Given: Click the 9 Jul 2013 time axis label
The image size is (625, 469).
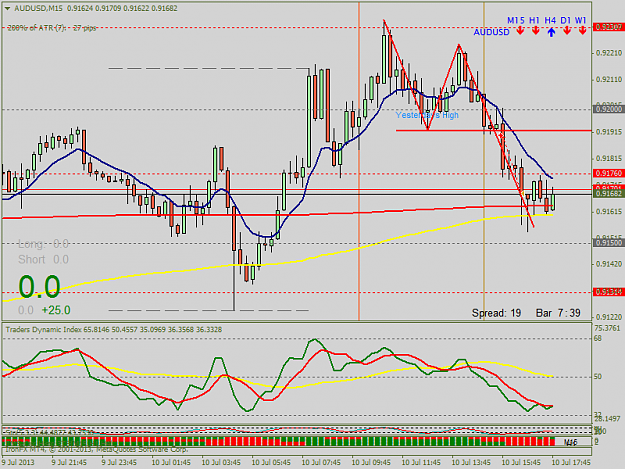Looking at the screenshot, I should [18, 463].
